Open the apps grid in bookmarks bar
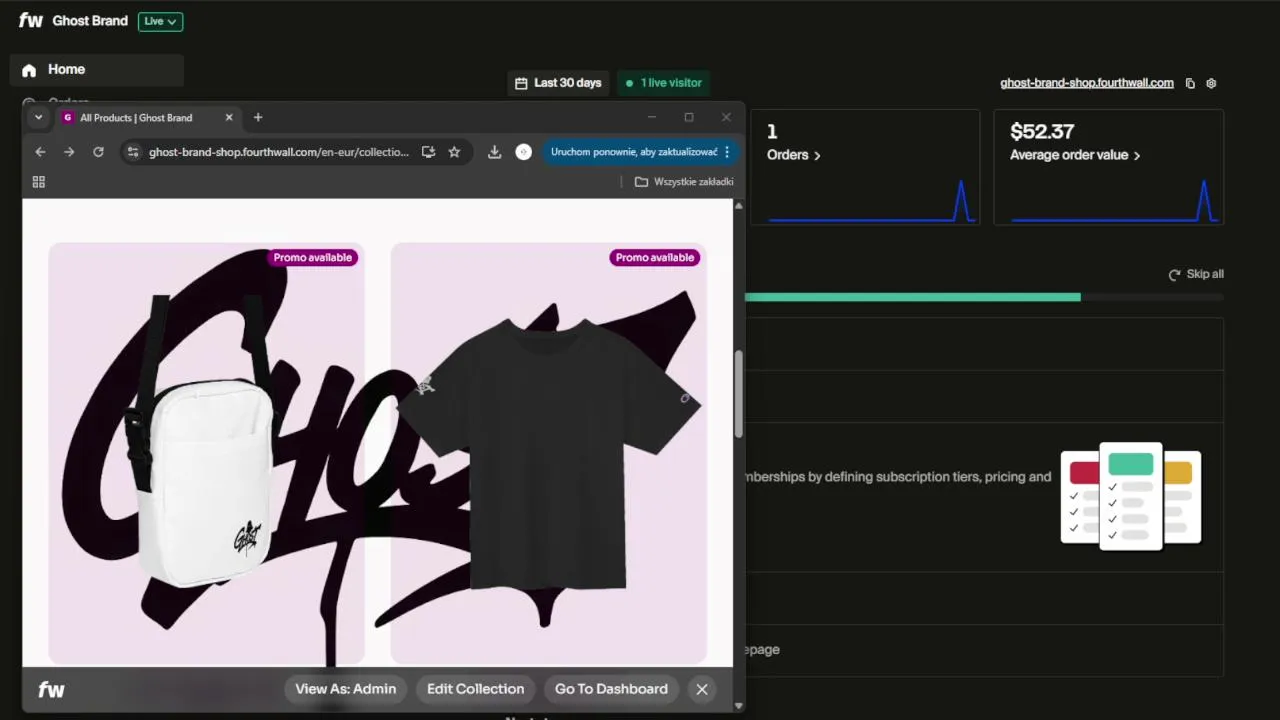Screen dimensions: 1280x720 pyautogui.click(x=39, y=182)
